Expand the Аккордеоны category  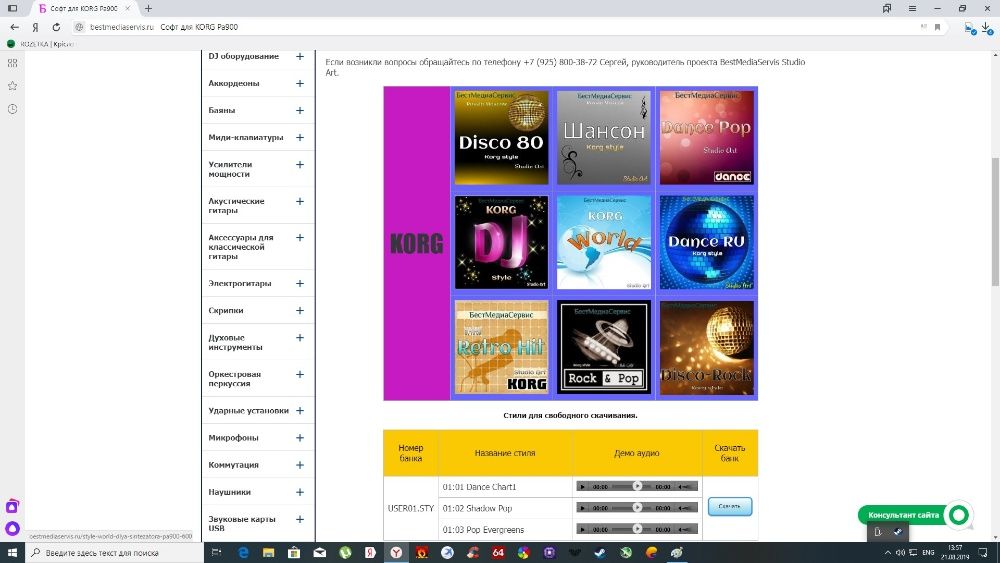click(x=300, y=84)
